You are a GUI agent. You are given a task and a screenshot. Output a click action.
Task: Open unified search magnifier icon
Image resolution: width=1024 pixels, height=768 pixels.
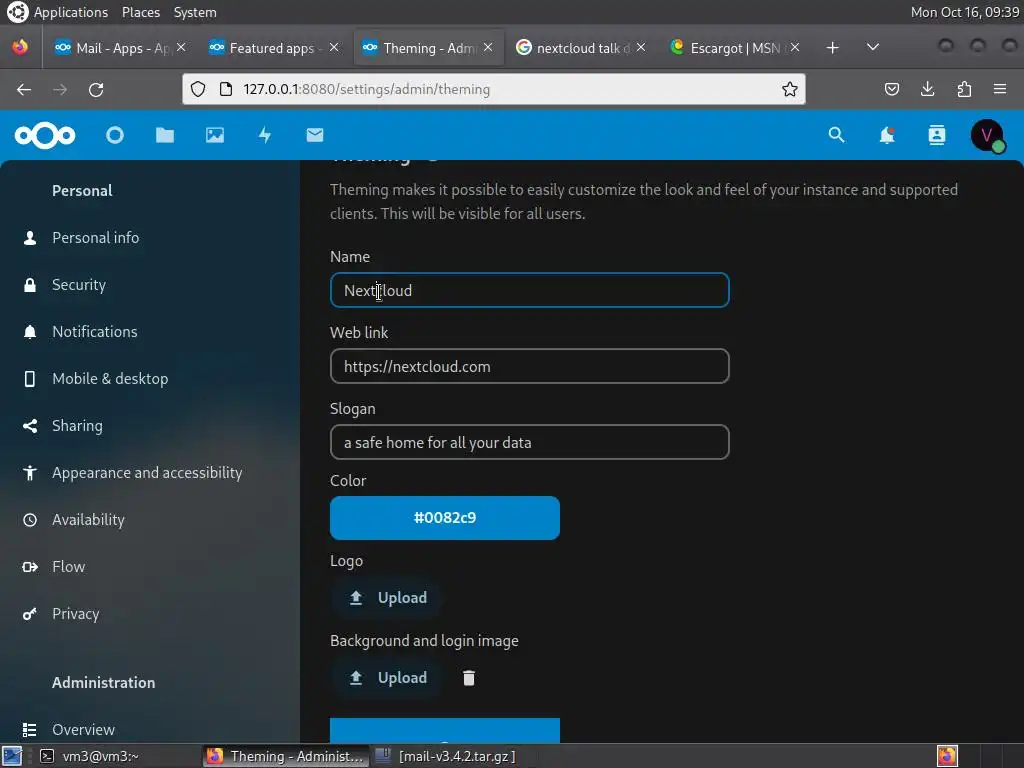(837, 135)
